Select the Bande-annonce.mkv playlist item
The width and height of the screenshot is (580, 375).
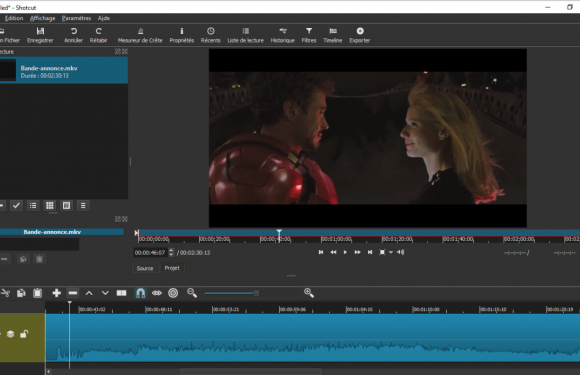[64, 70]
